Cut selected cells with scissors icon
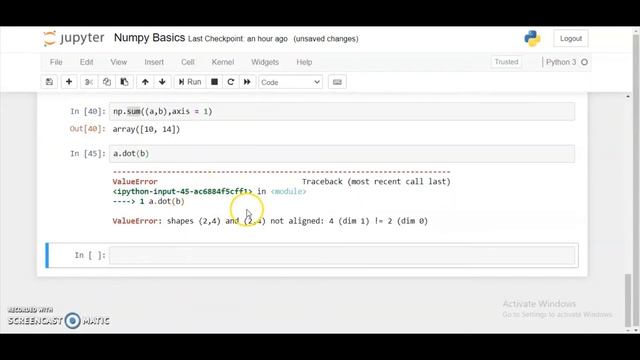The width and height of the screenshot is (640, 360). [89, 82]
